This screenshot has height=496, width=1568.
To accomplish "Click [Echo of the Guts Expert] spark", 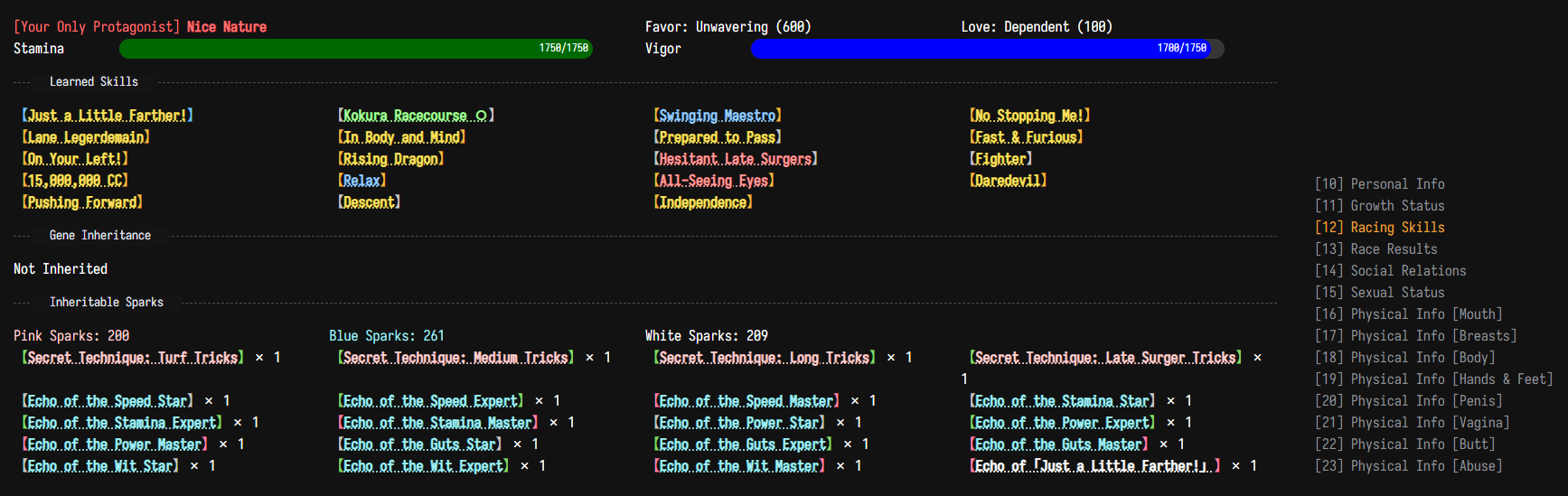I will click(x=743, y=445).
